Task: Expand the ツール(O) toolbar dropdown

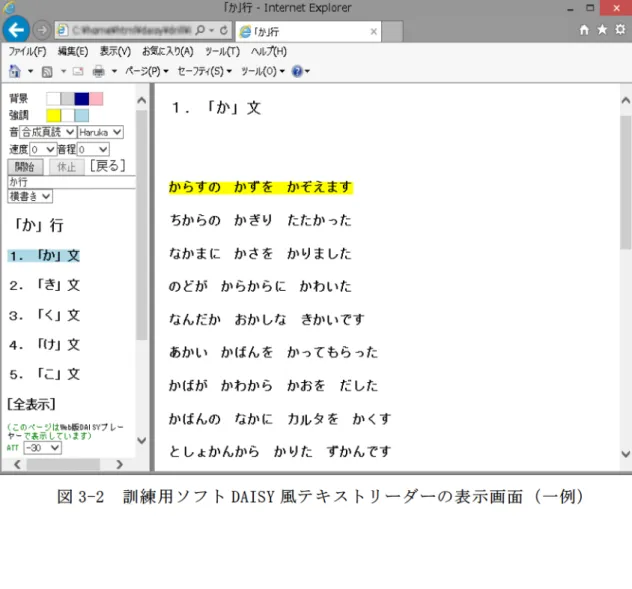Action: pyautogui.click(x=263, y=71)
